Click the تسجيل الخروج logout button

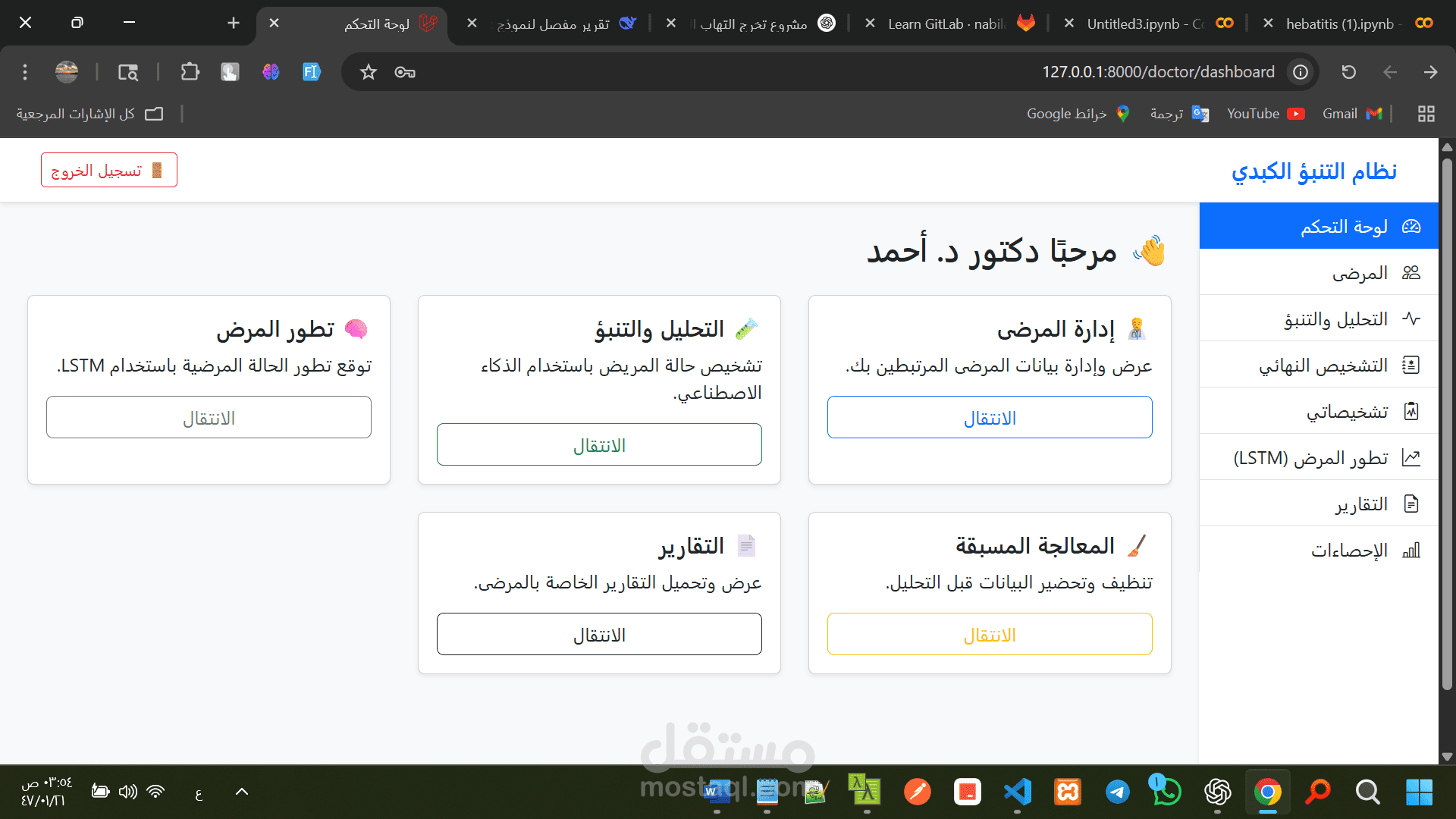click(x=108, y=170)
